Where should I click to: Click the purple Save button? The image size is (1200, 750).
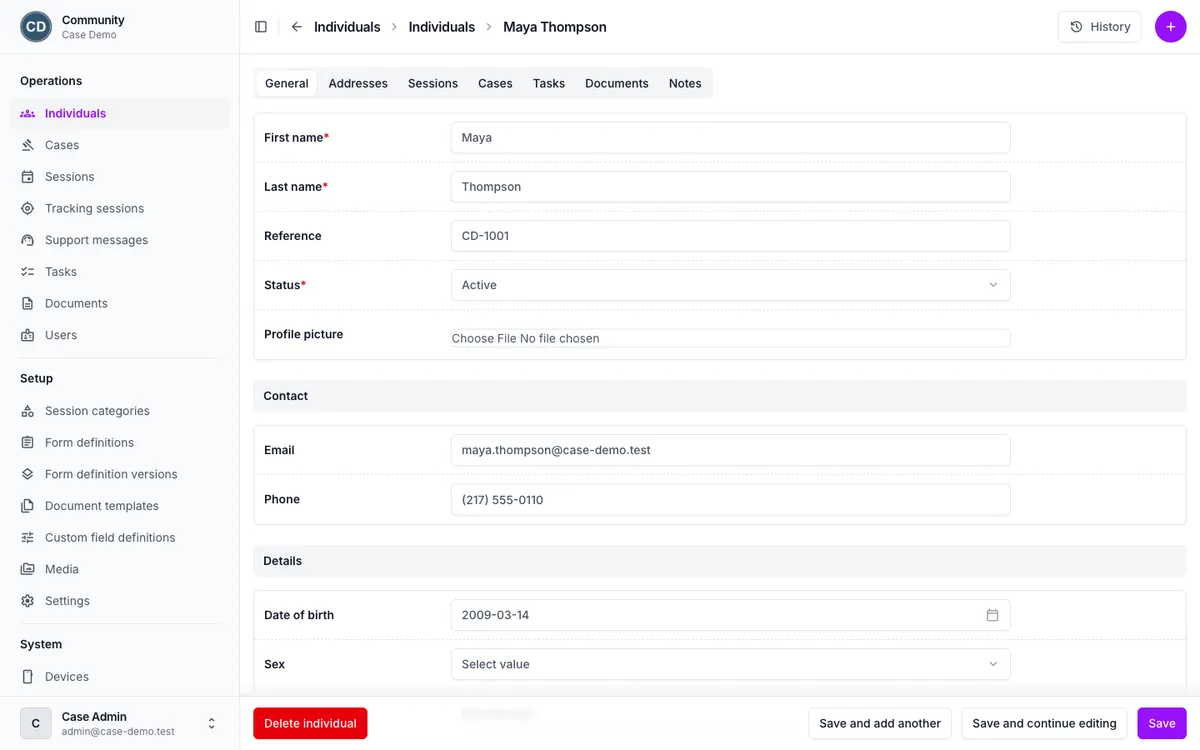pos(1162,723)
